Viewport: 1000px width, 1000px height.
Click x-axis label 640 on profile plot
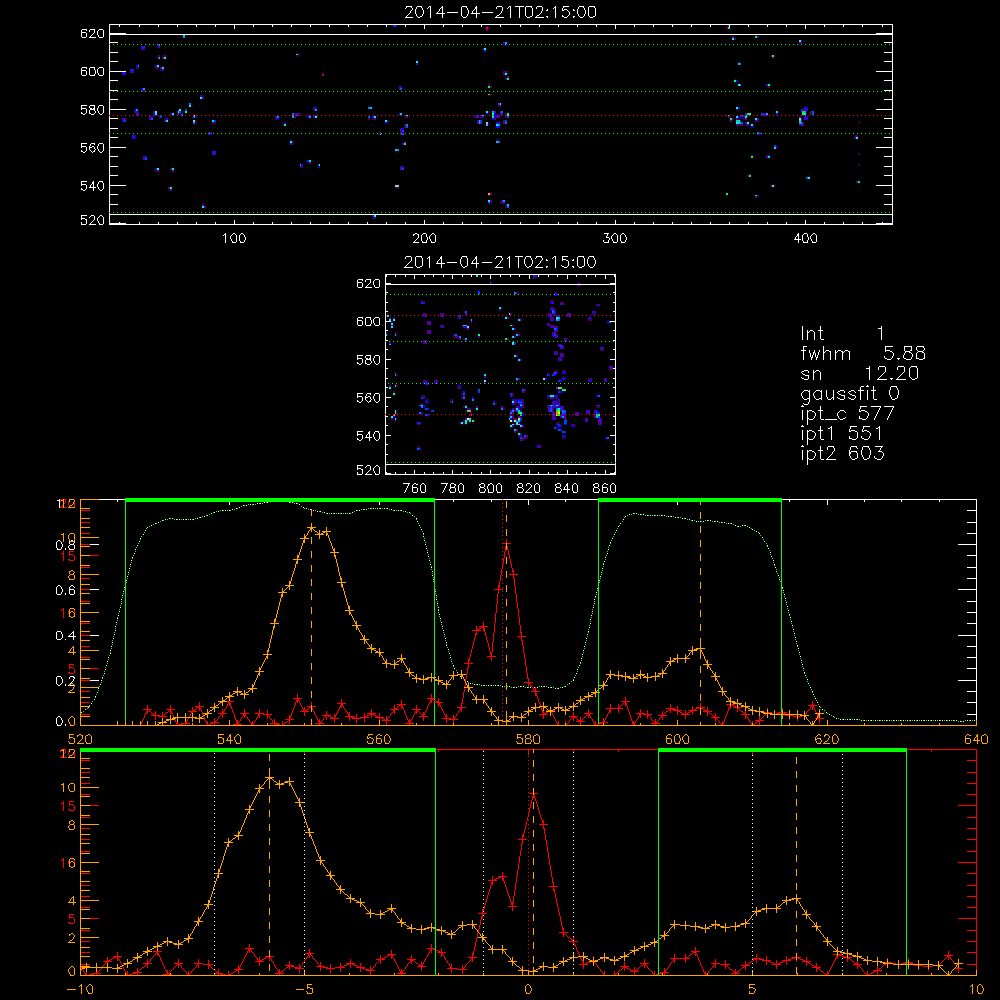[x=976, y=739]
